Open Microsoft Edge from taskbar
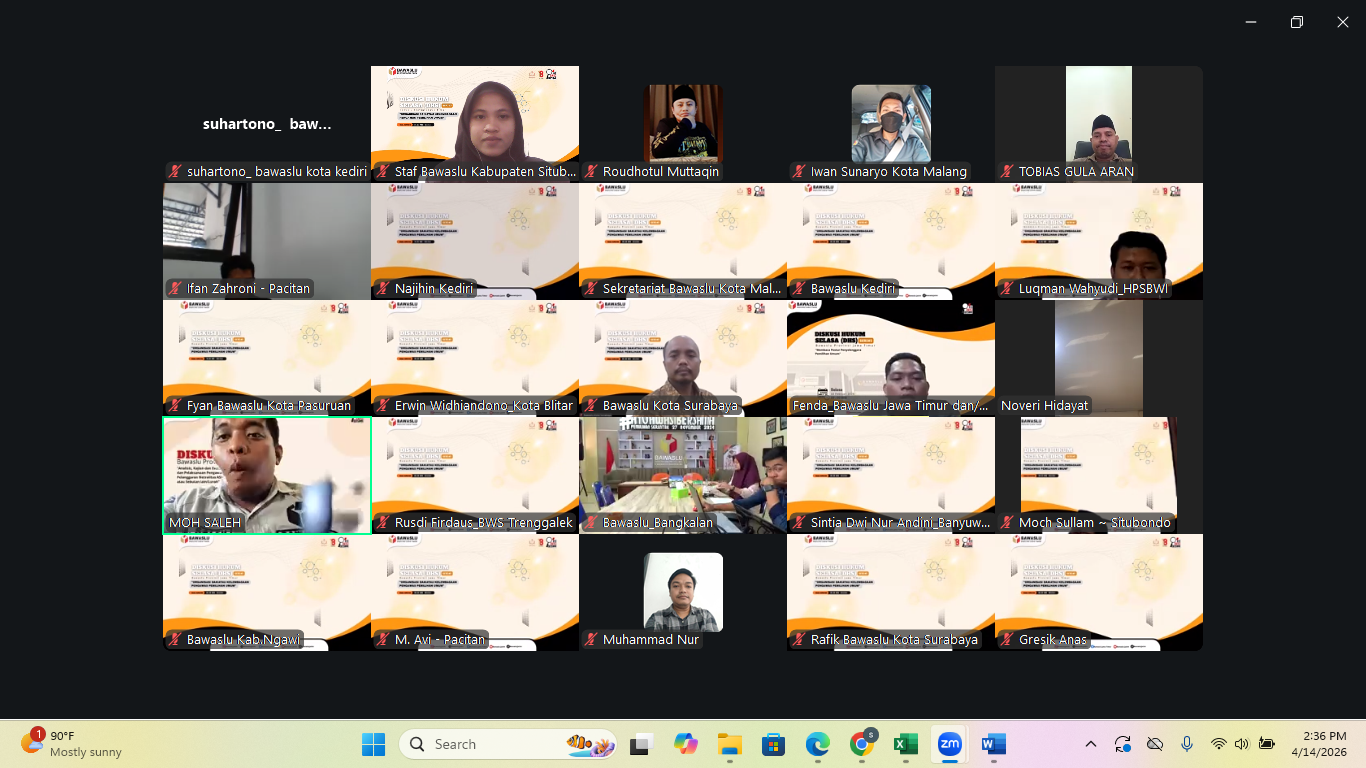The width and height of the screenshot is (1366, 768). coord(817,744)
